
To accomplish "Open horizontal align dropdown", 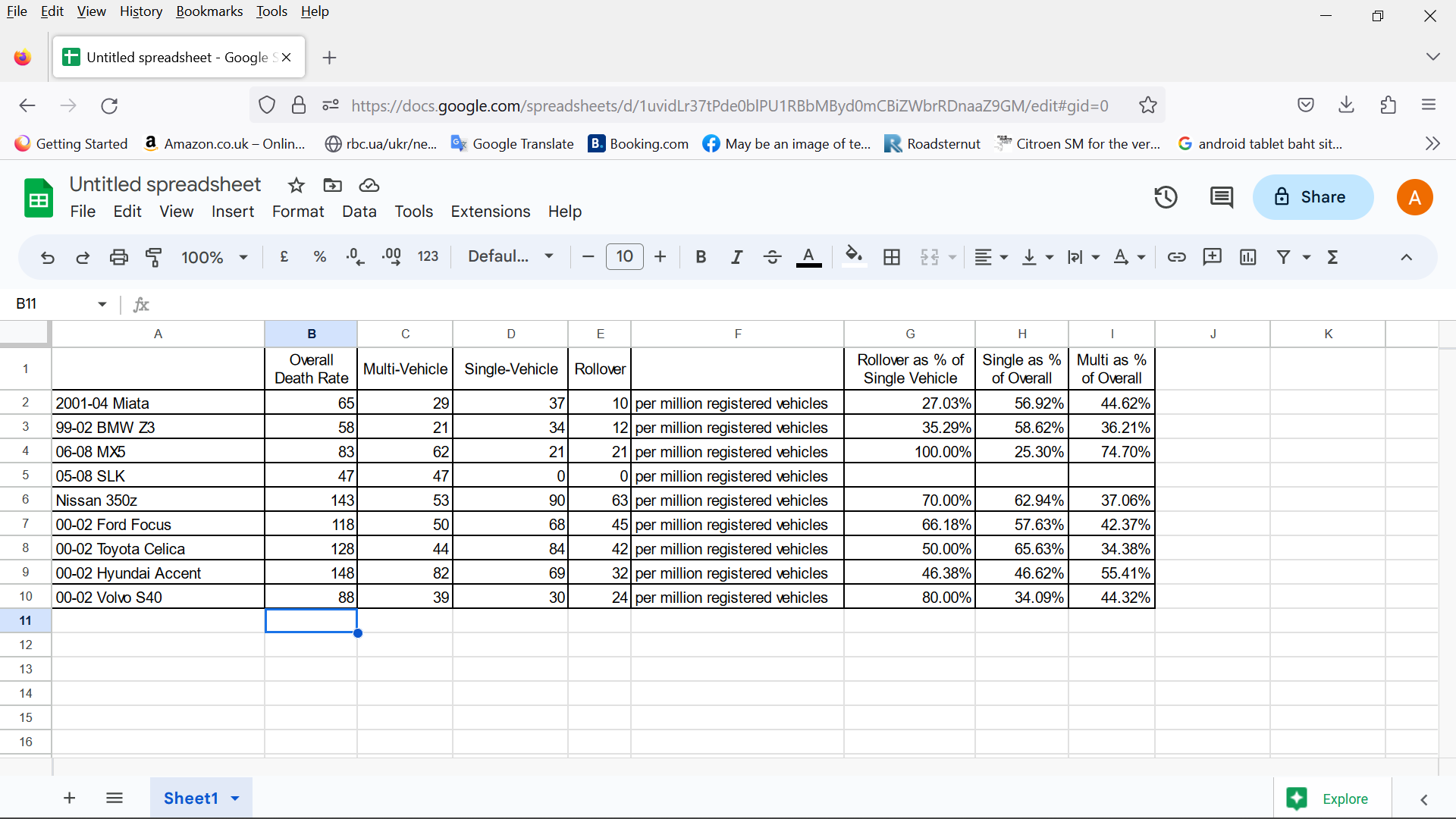I will pos(991,257).
